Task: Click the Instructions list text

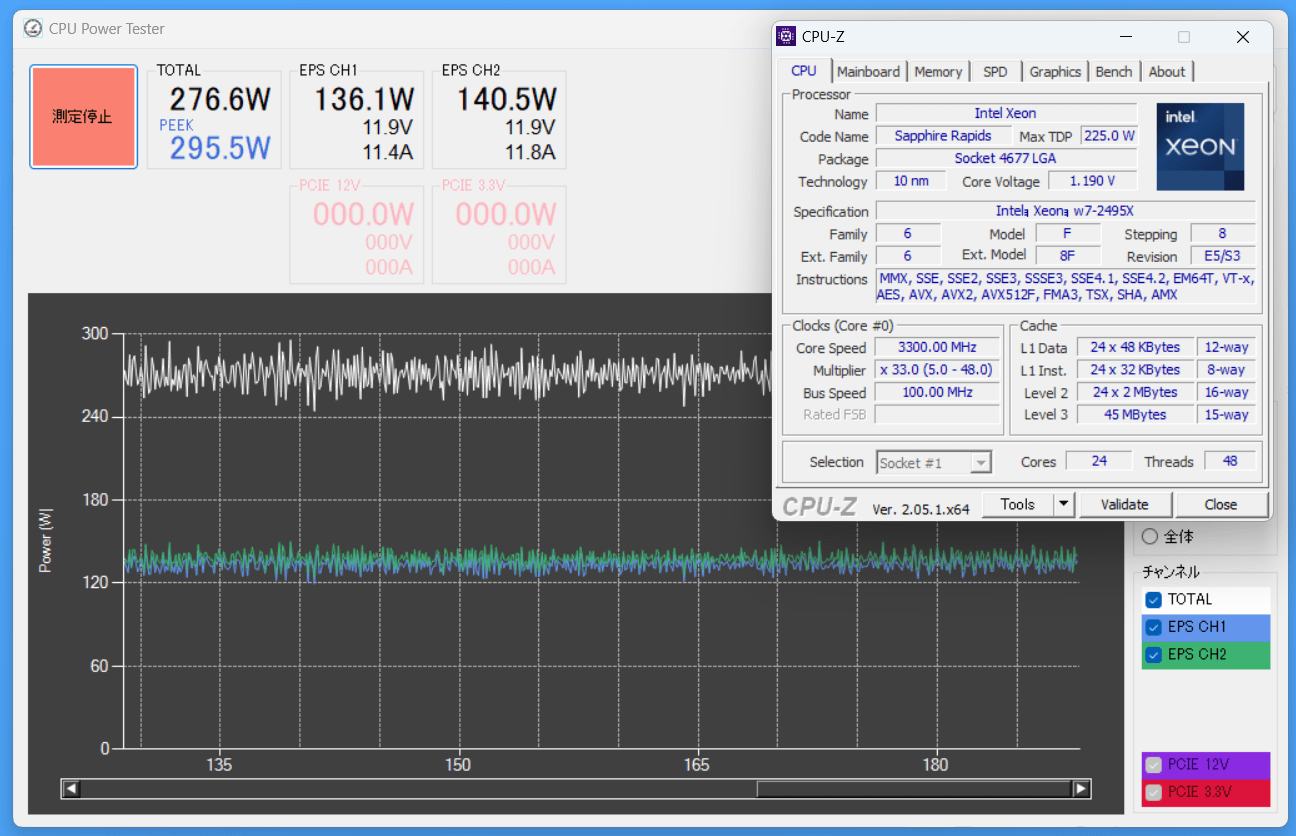Action: [1066, 287]
